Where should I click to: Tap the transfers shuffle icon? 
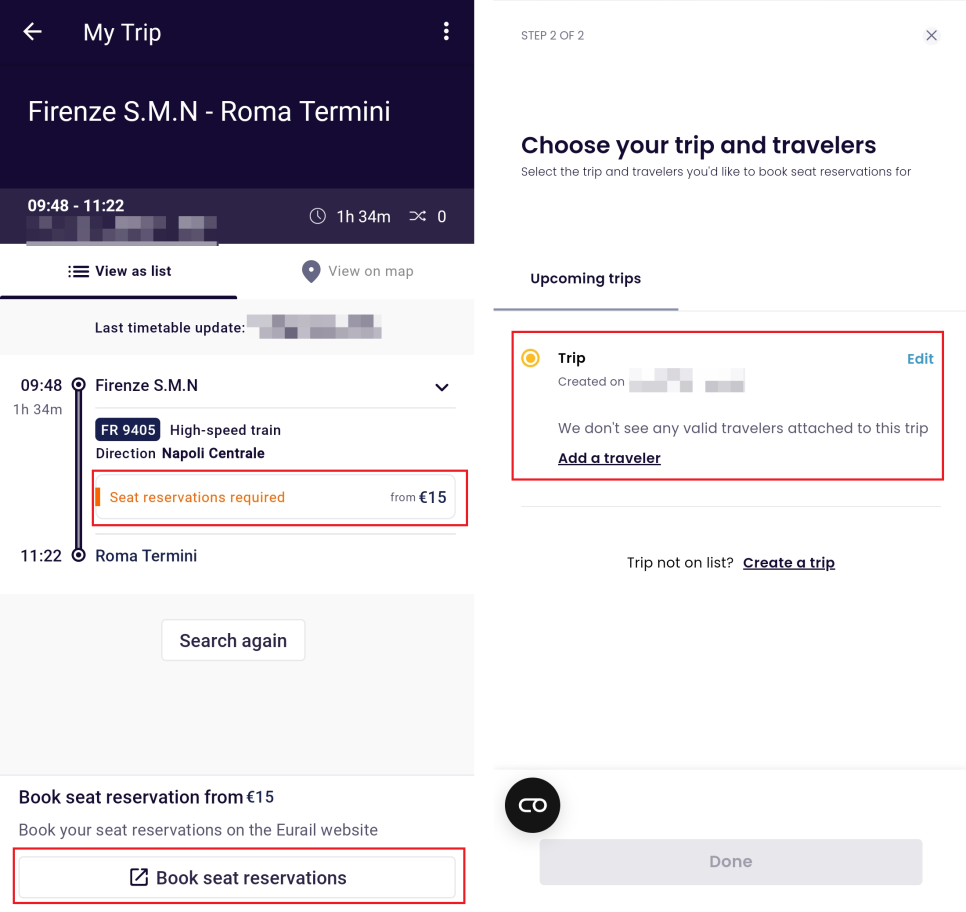tap(418, 216)
